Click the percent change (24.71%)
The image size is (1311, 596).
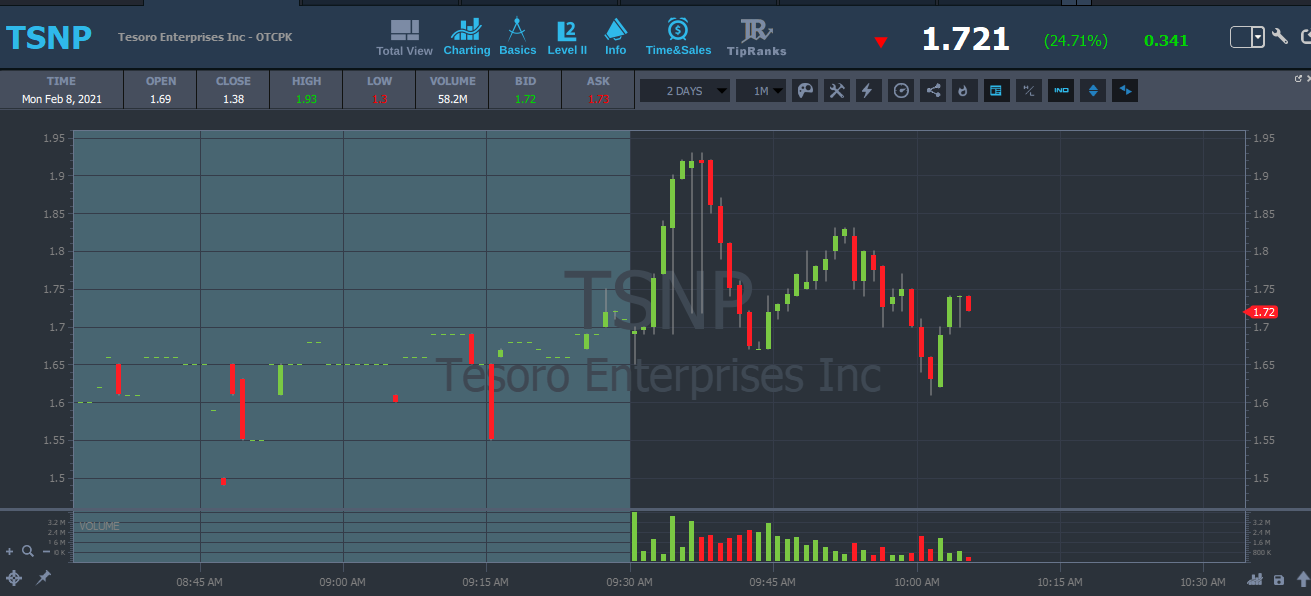point(1075,41)
